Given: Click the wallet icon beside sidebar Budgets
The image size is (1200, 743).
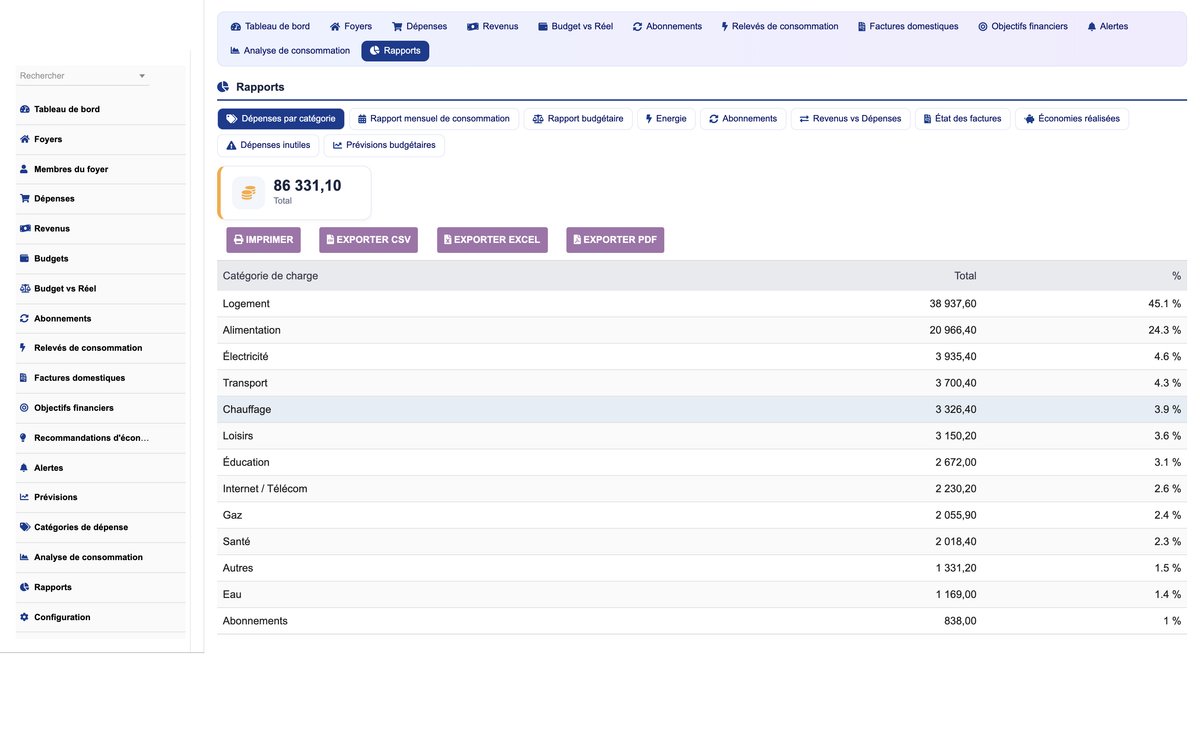Looking at the screenshot, I should pyautogui.click(x=24, y=258).
